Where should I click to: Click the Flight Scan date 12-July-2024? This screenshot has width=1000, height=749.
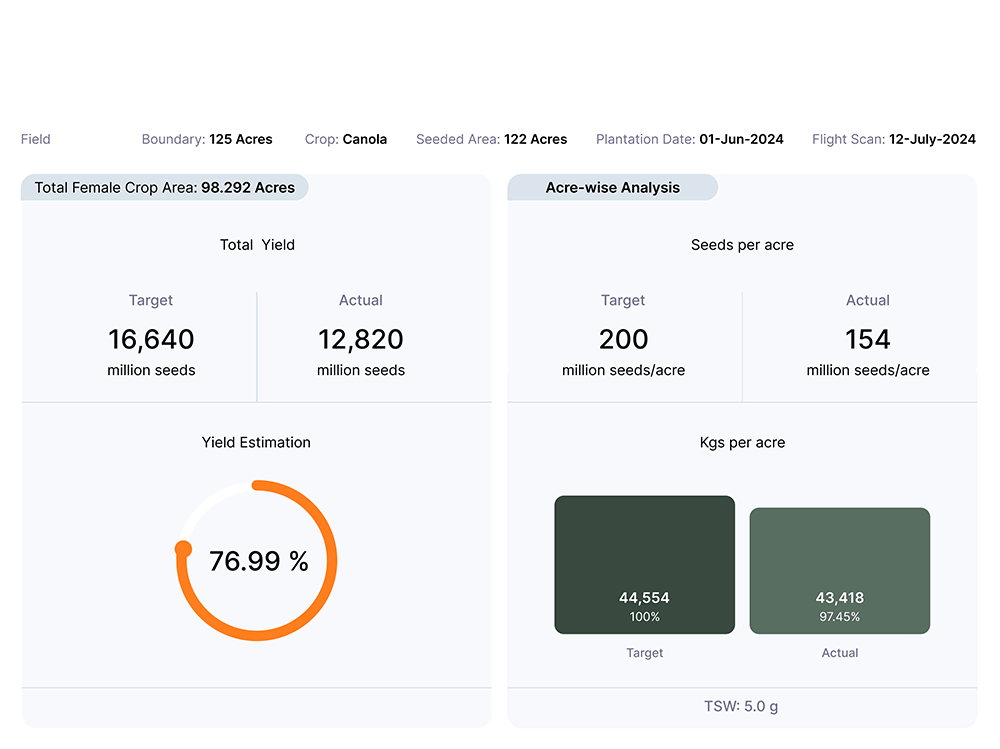pos(893,139)
